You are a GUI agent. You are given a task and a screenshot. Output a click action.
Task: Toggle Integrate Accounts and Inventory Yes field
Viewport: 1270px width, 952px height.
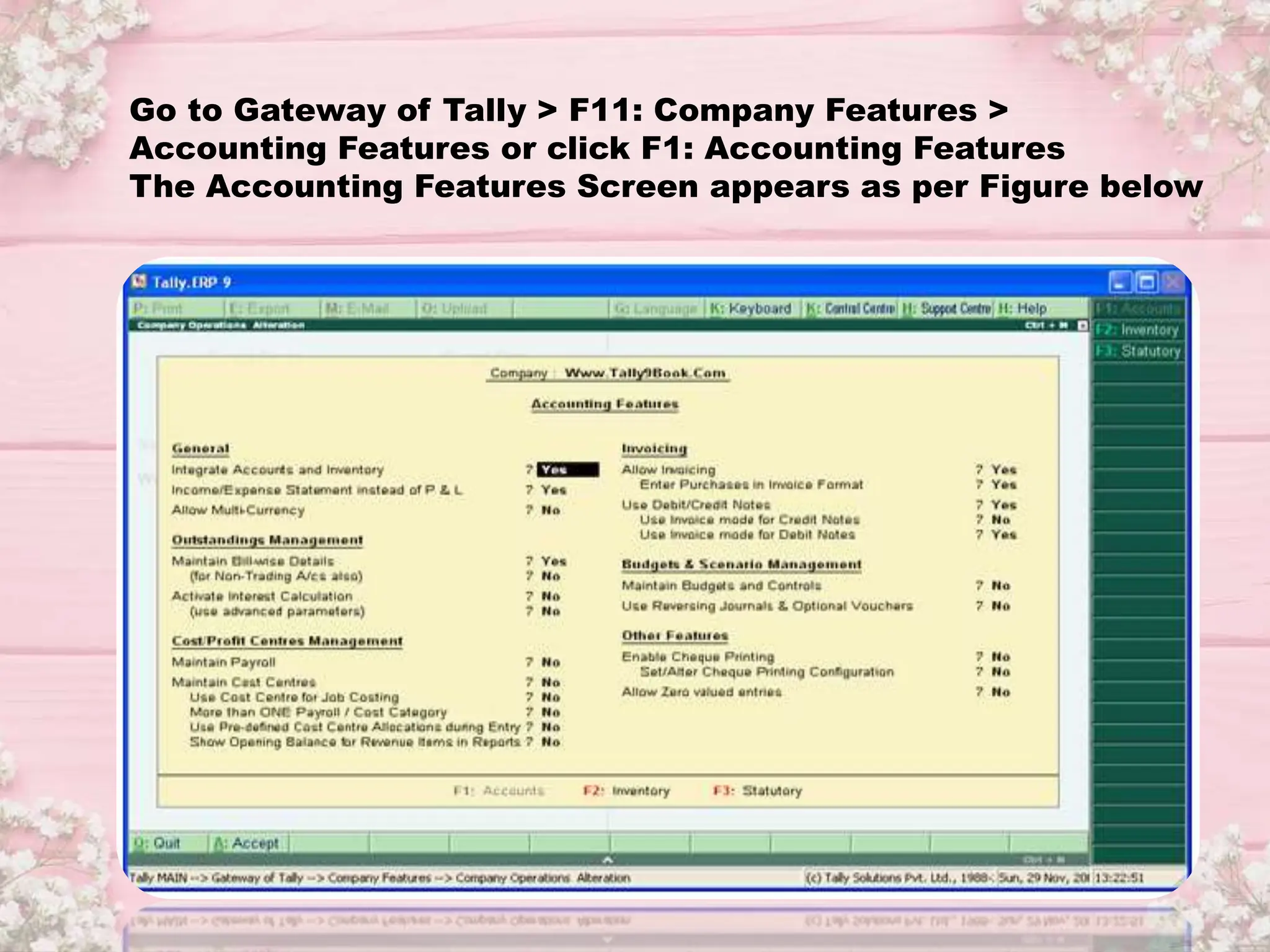[568, 470]
